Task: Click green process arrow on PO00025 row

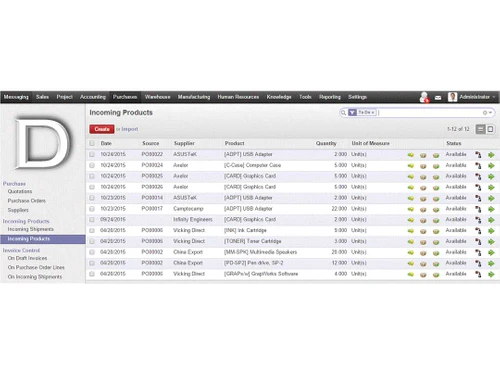Action: [491, 176]
